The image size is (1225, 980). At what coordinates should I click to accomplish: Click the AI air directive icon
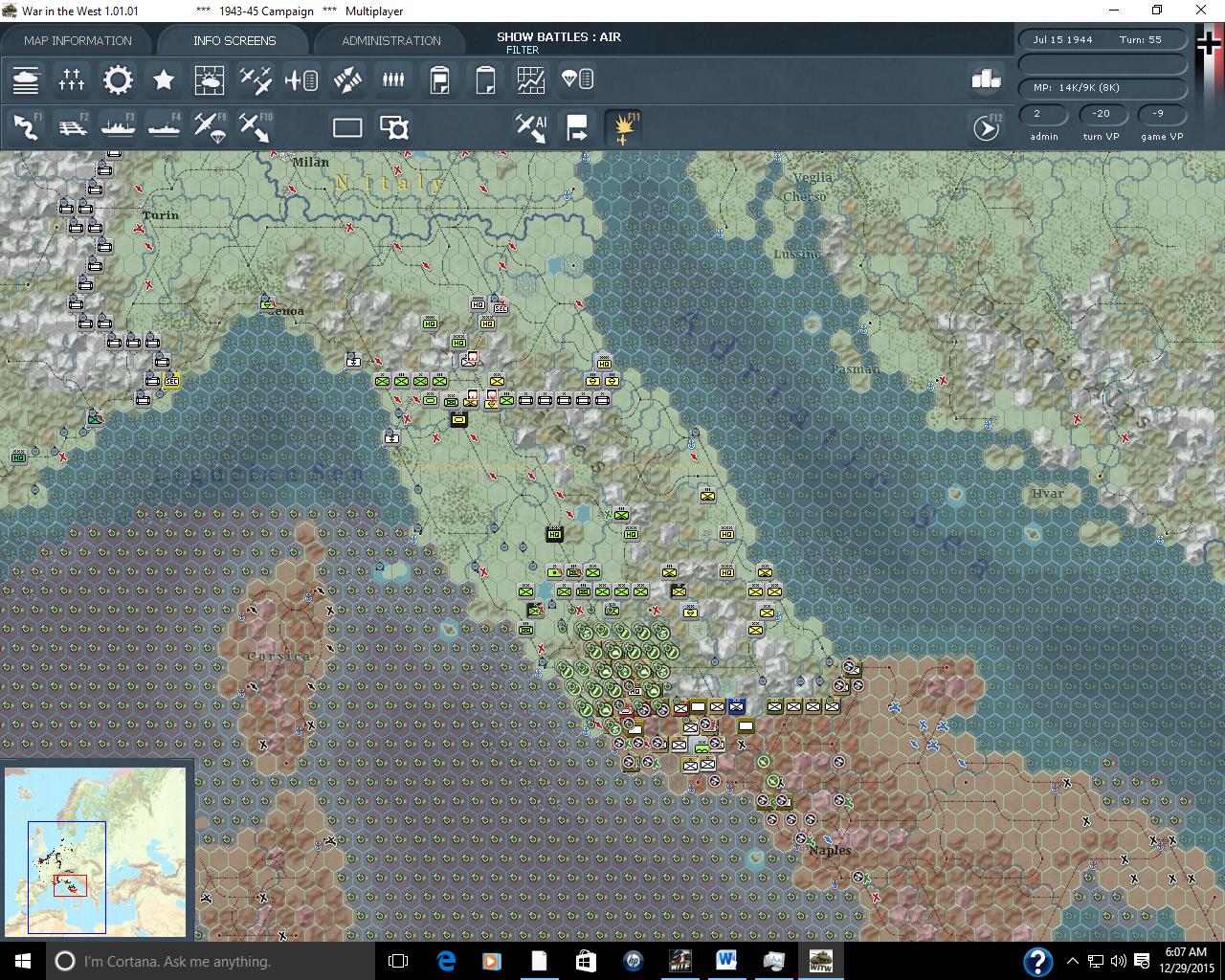(x=531, y=127)
